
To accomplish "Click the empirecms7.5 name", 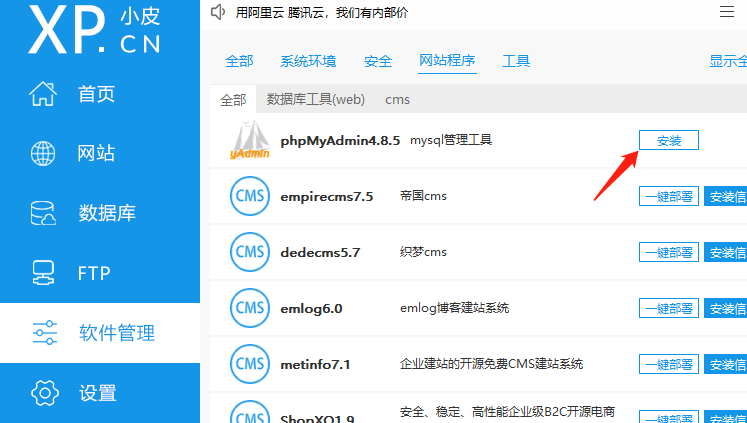I will coord(327,197).
